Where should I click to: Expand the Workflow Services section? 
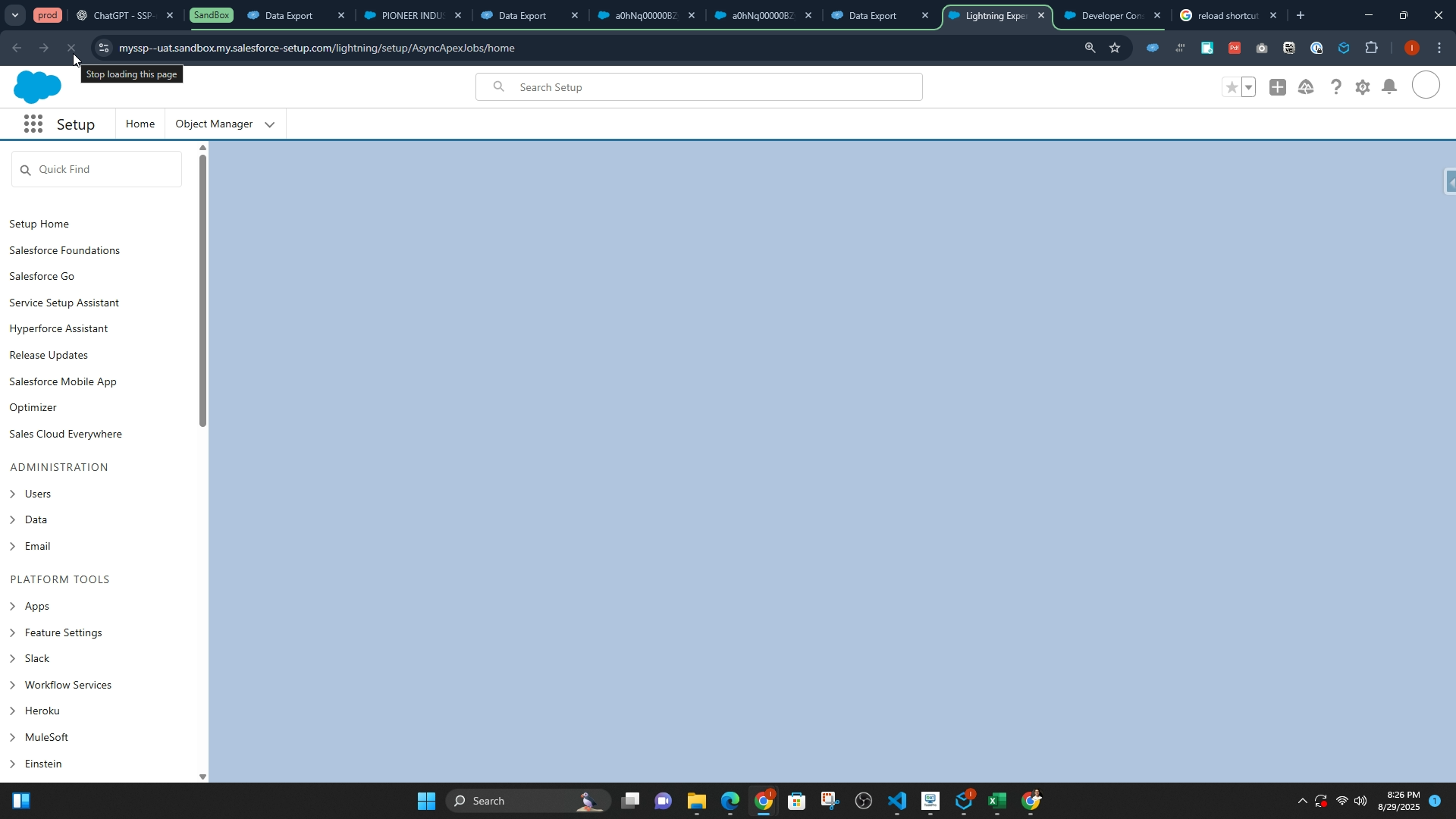click(x=13, y=685)
